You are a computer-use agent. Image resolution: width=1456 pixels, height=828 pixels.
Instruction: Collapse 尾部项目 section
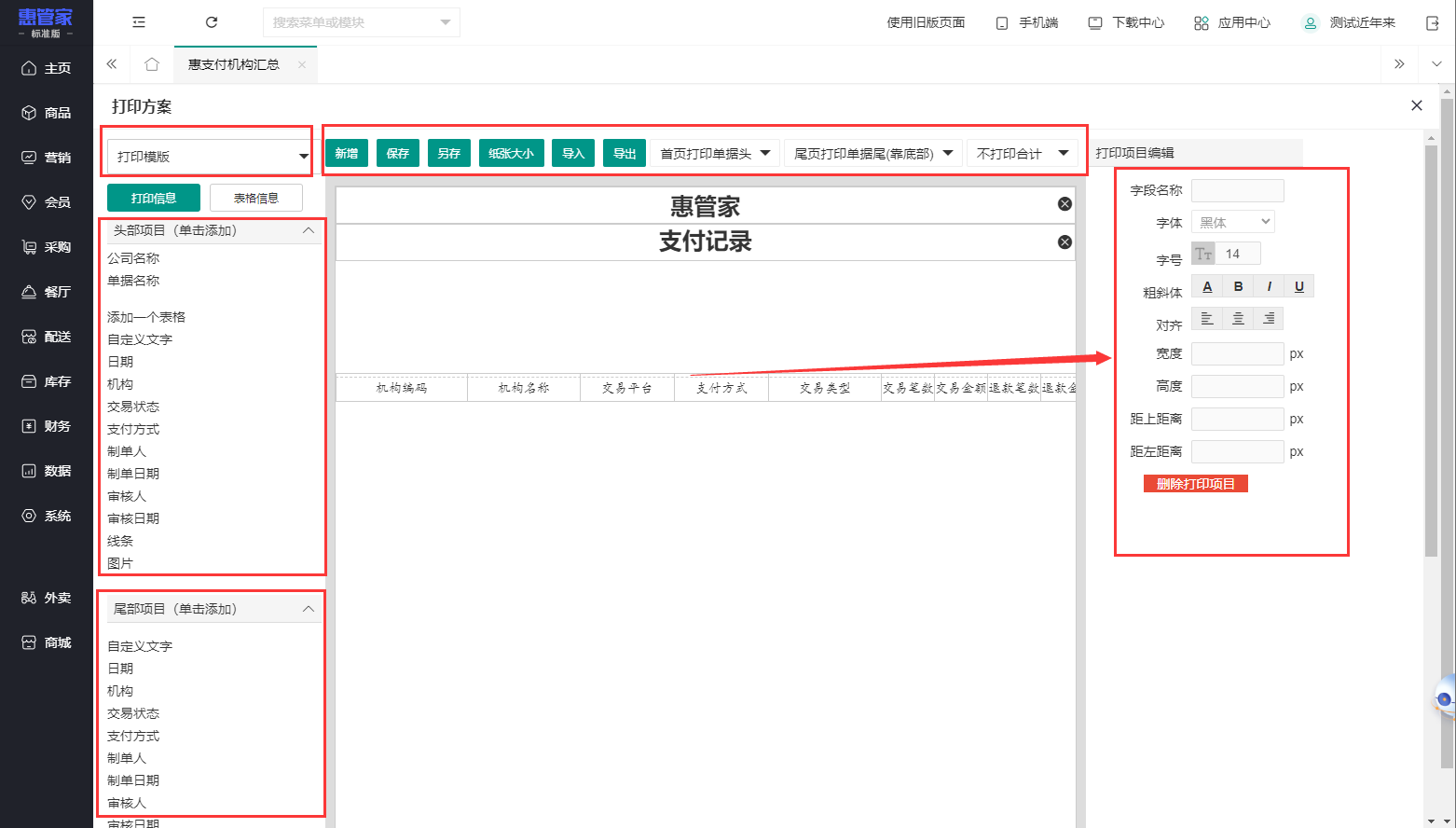(x=309, y=609)
